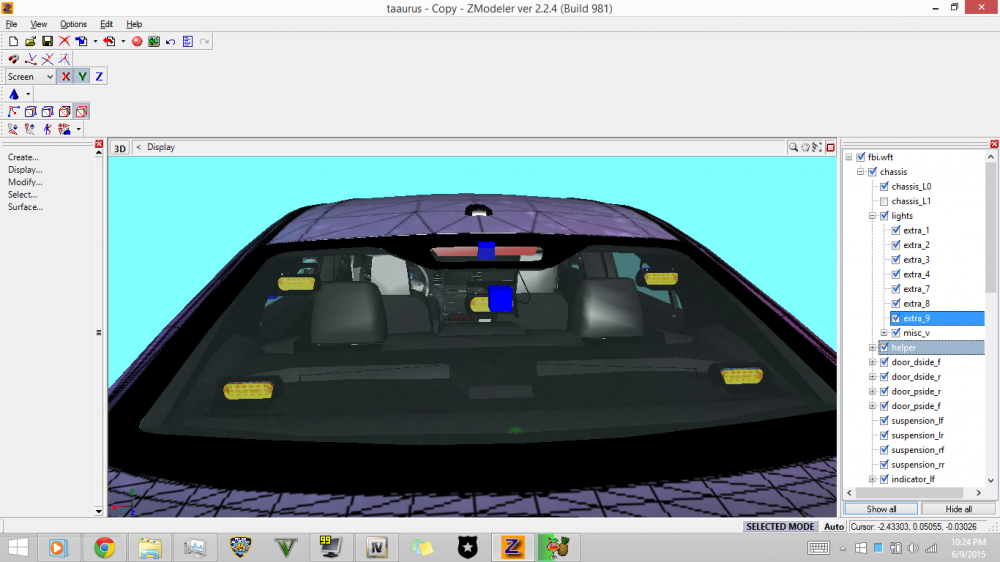Open a file using the folder icon
Screen dimensions: 1000x562
pyautogui.click(x=30, y=41)
